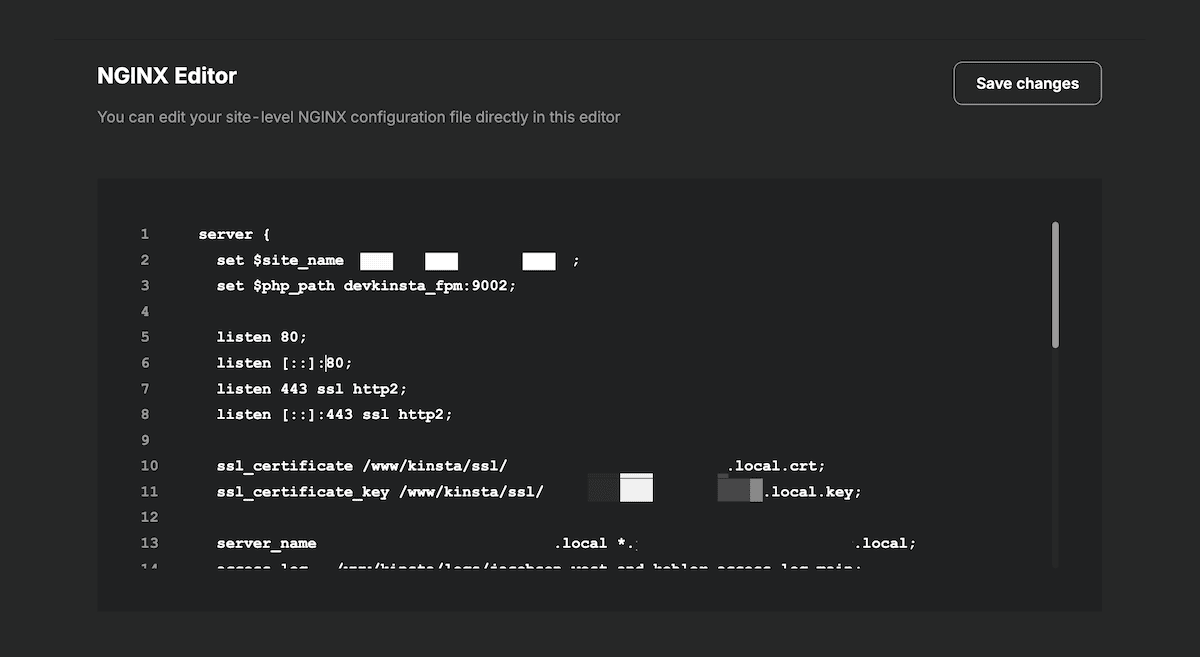Click the editor description text below the title

[x=357, y=117]
